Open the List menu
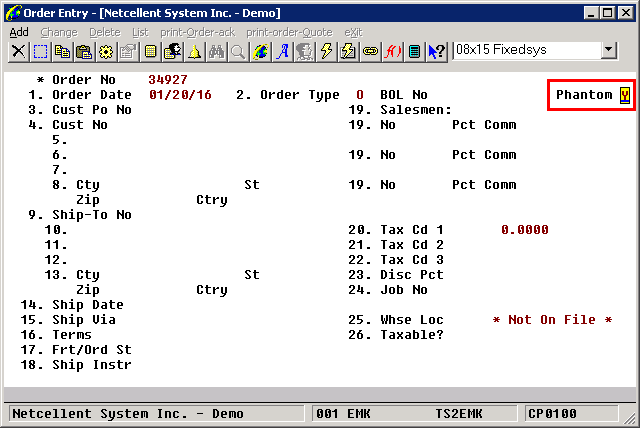Image resolution: width=640 pixels, height=428 pixels. [140, 32]
